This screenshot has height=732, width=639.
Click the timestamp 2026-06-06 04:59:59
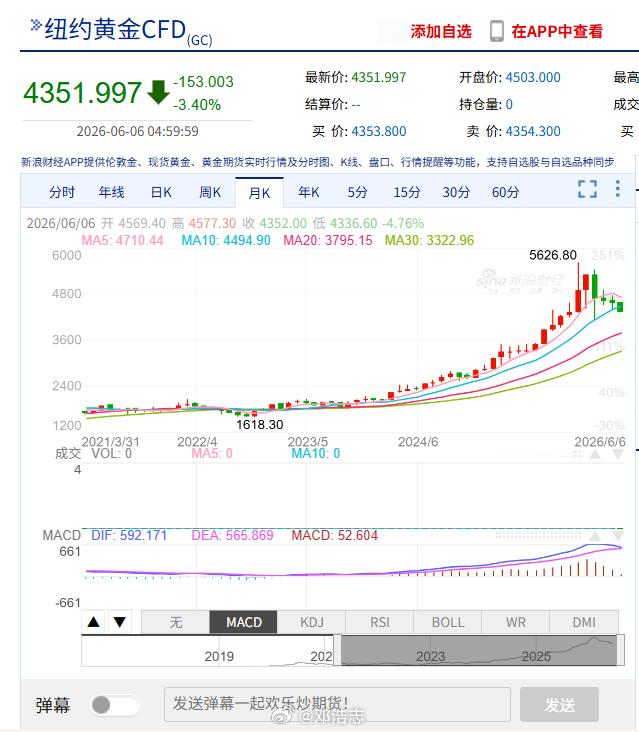click(x=137, y=132)
